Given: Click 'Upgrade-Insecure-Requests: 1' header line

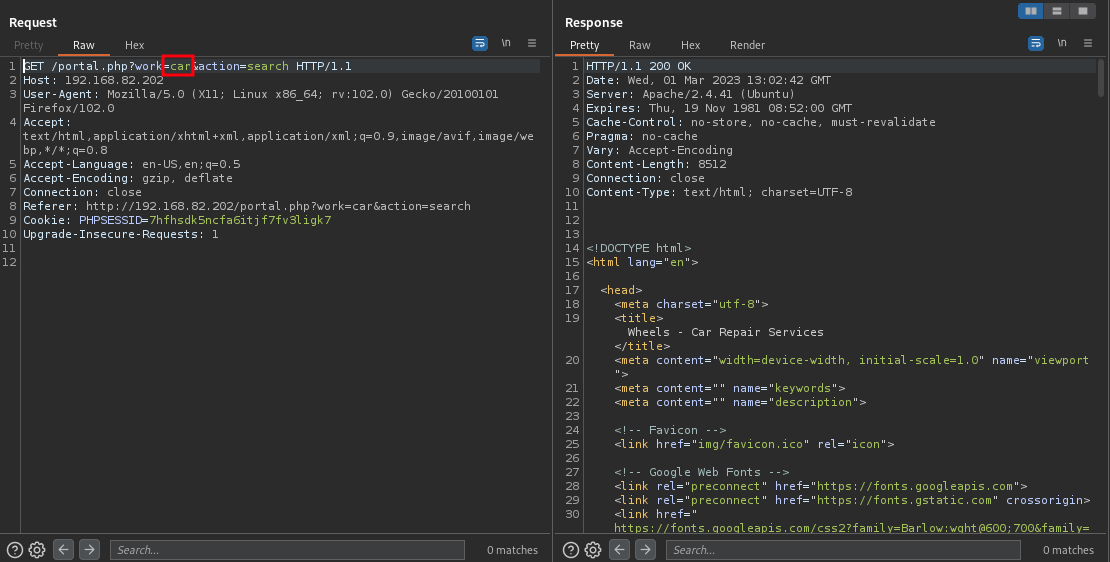Looking at the screenshot, I should point(120,234).
